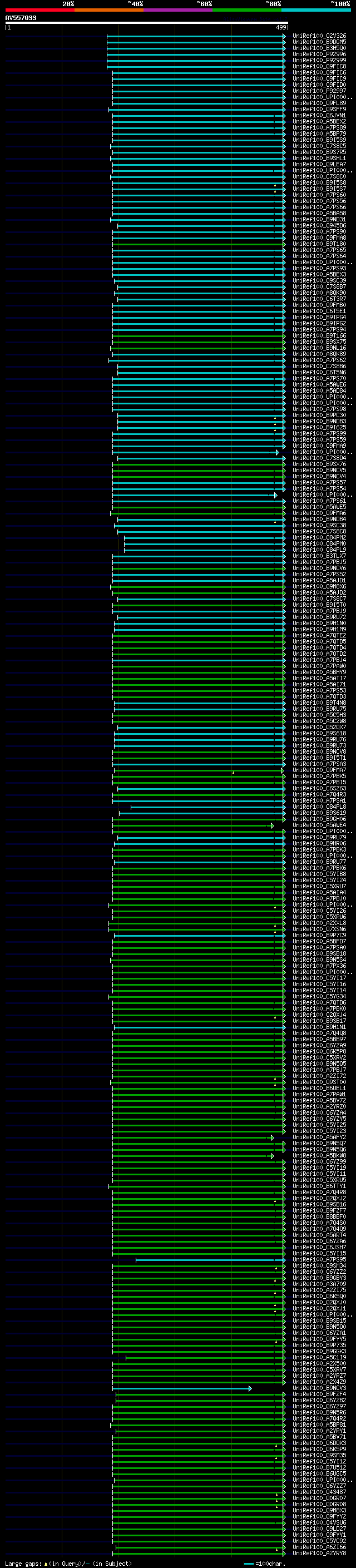Open the UniRef100_Q6JVN1 hit
This screenshot has height=1568, width=356.
319,115
